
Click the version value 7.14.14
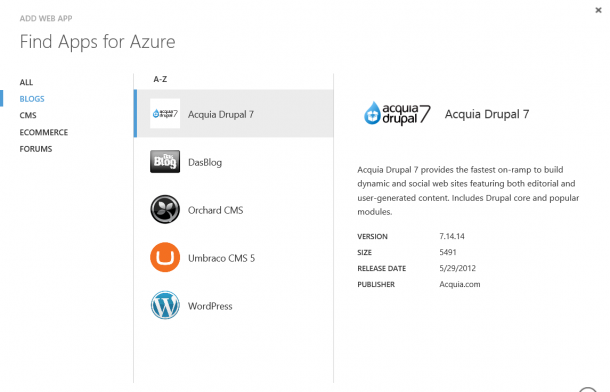452,236
